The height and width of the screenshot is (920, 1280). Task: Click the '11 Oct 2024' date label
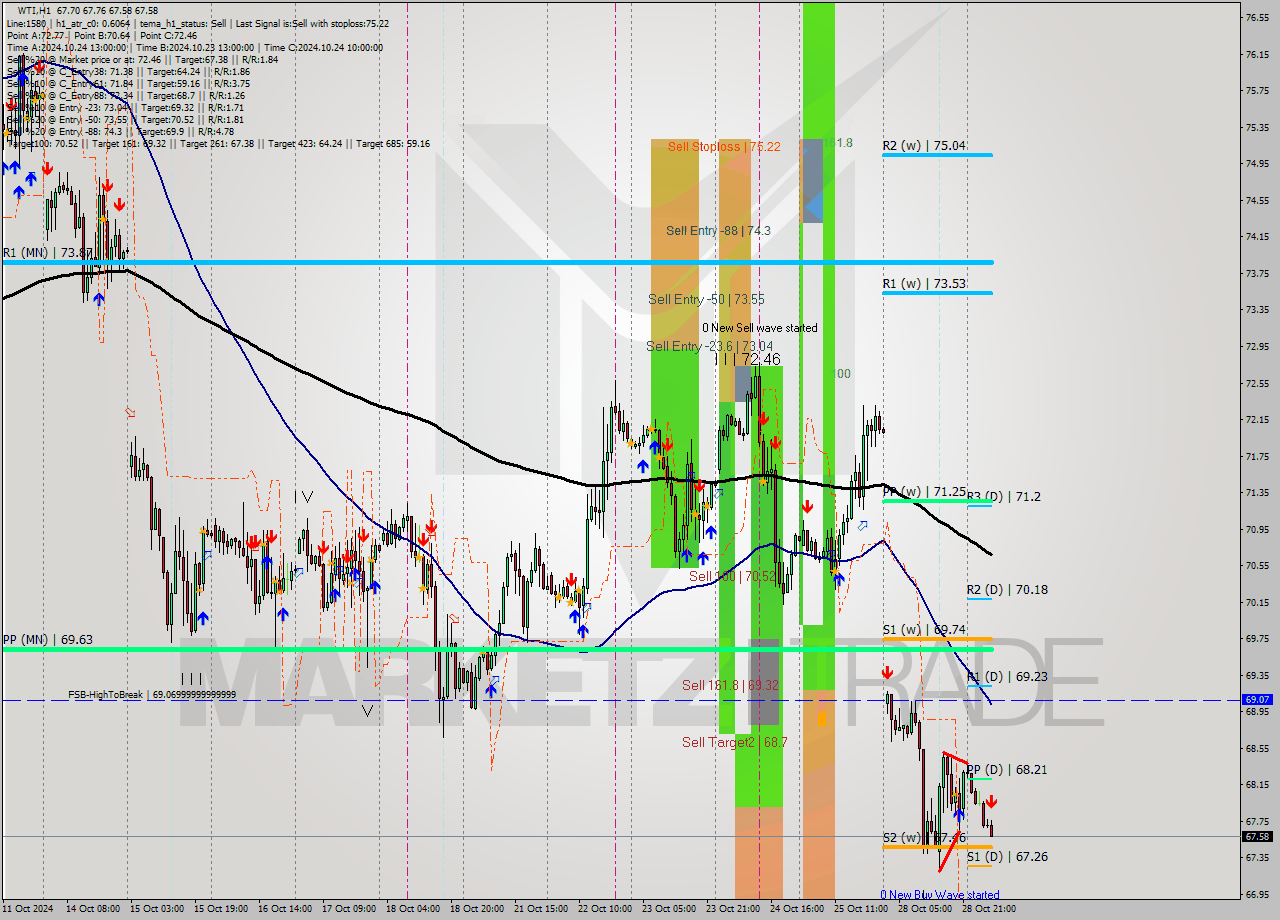29,910
